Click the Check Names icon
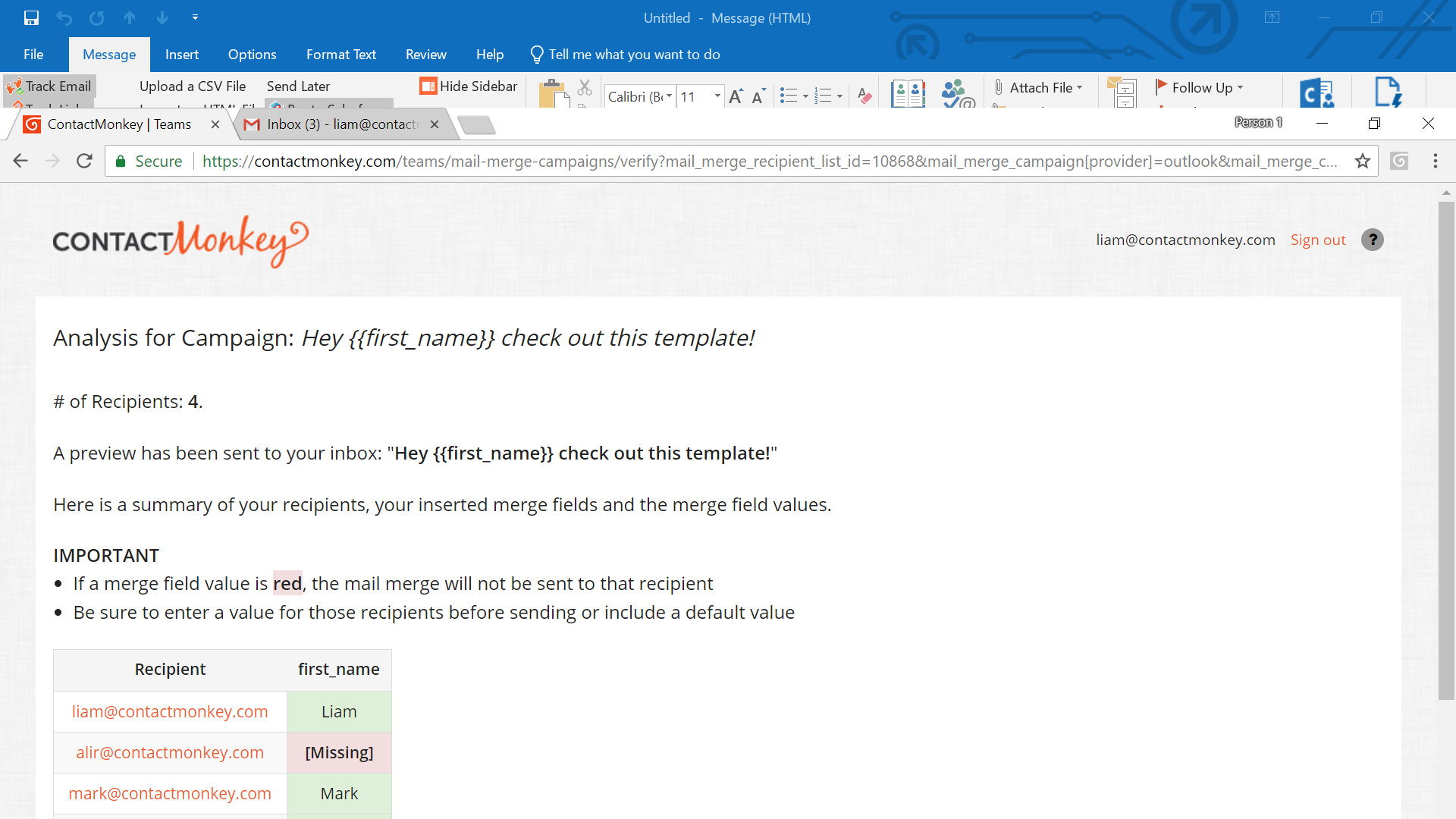1456x819 pixels. coord(958,93)
